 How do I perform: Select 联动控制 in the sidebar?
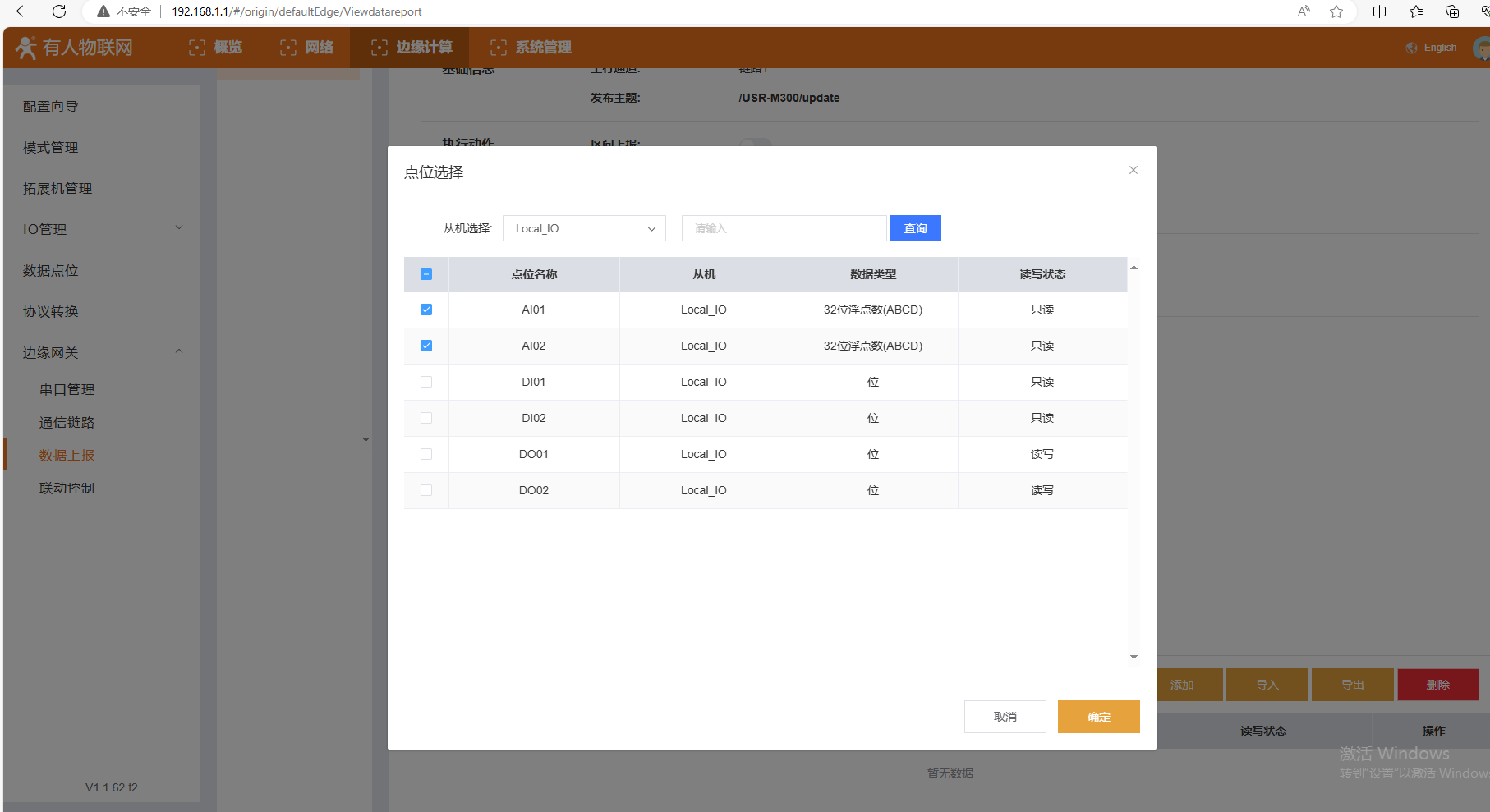coord(67,488)
